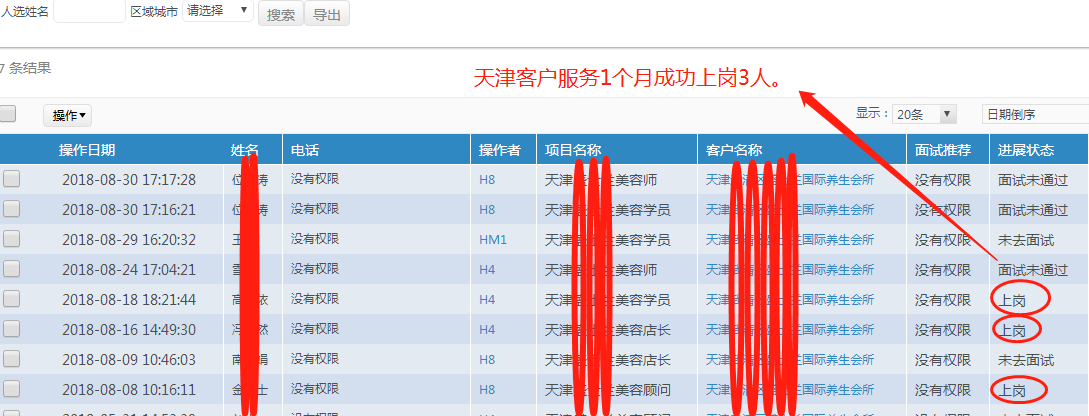Tick checkbox for row 2018-08-30 17:17:28
The height and width of the screenshot is (416, 1089).
pos(11,179)
